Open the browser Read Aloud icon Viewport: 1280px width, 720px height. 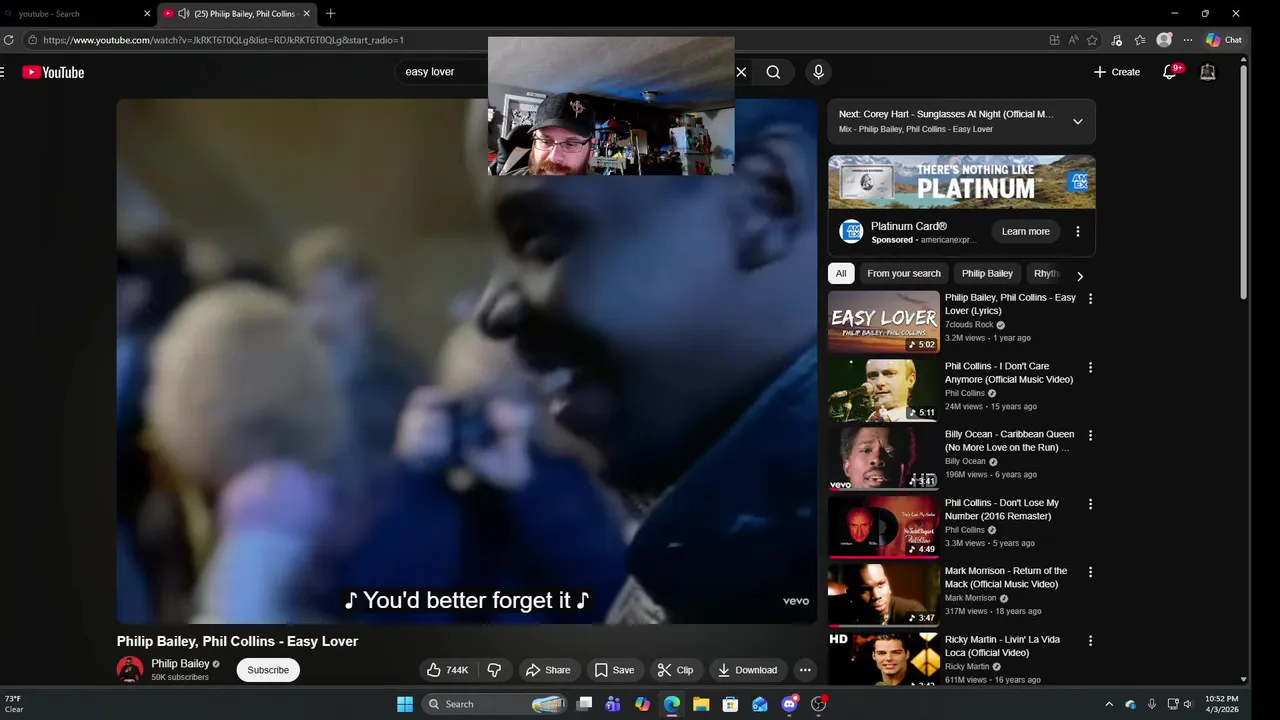[1073, 40]
